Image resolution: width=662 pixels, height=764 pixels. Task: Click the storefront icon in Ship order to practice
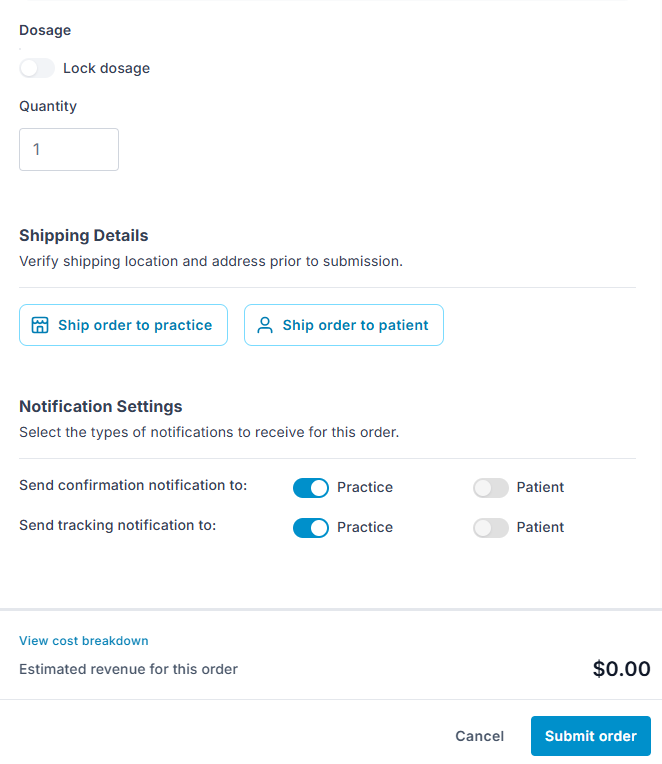pos(40,325)
